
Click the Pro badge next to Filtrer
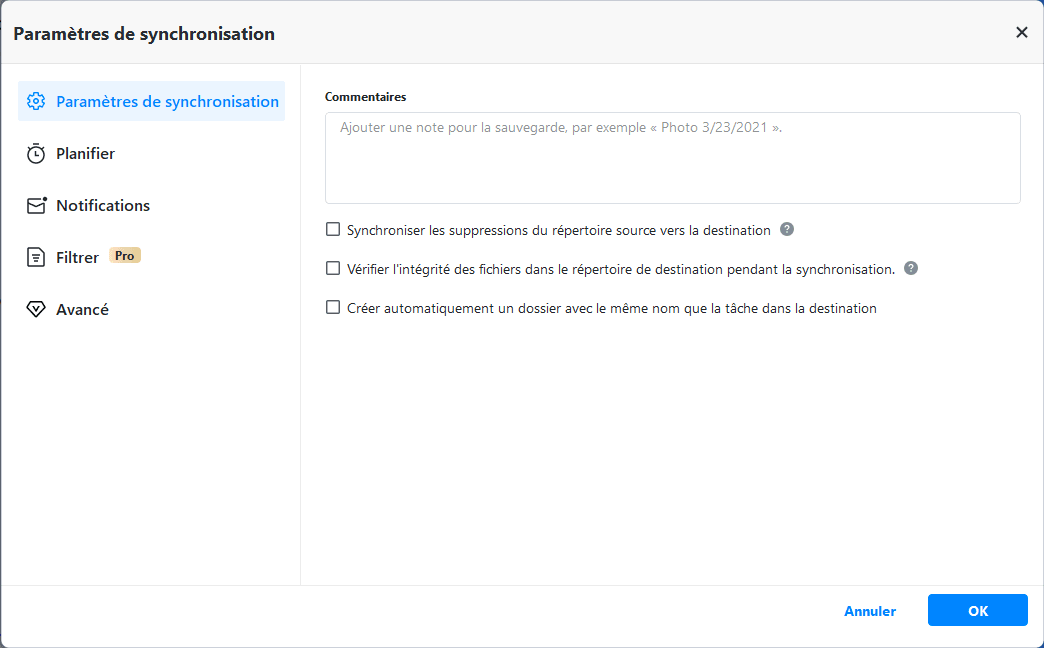(125, 256)
